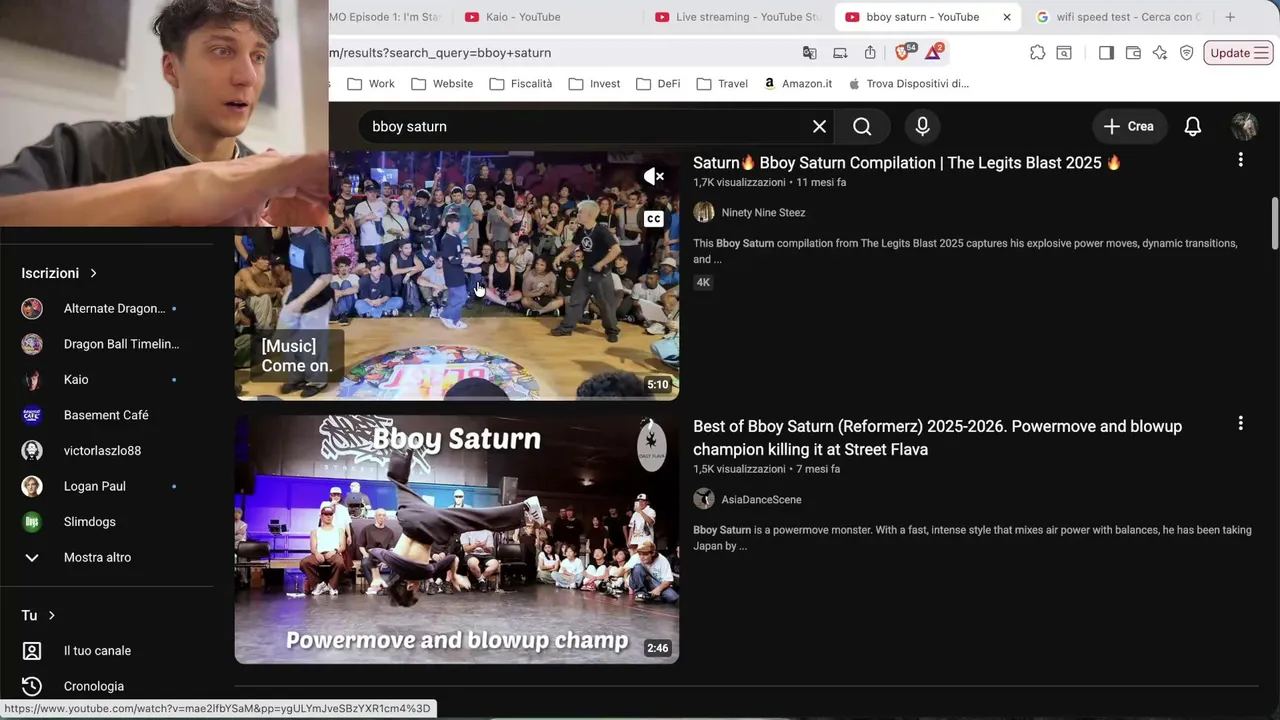
Task: Unmute the Saturn compilation video preview
Action: 654,177
